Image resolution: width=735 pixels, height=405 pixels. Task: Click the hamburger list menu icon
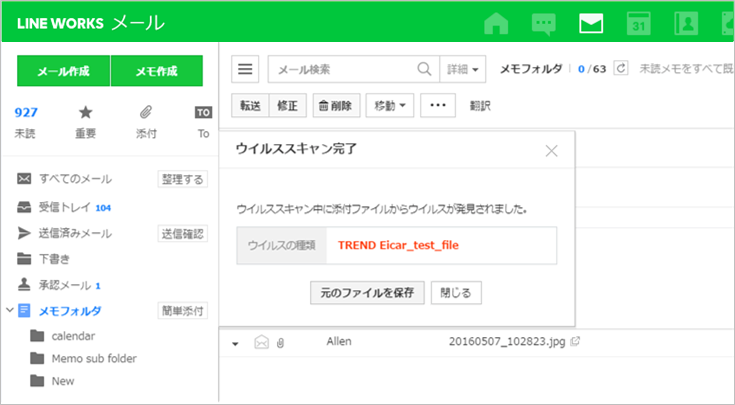pos(246,69)
